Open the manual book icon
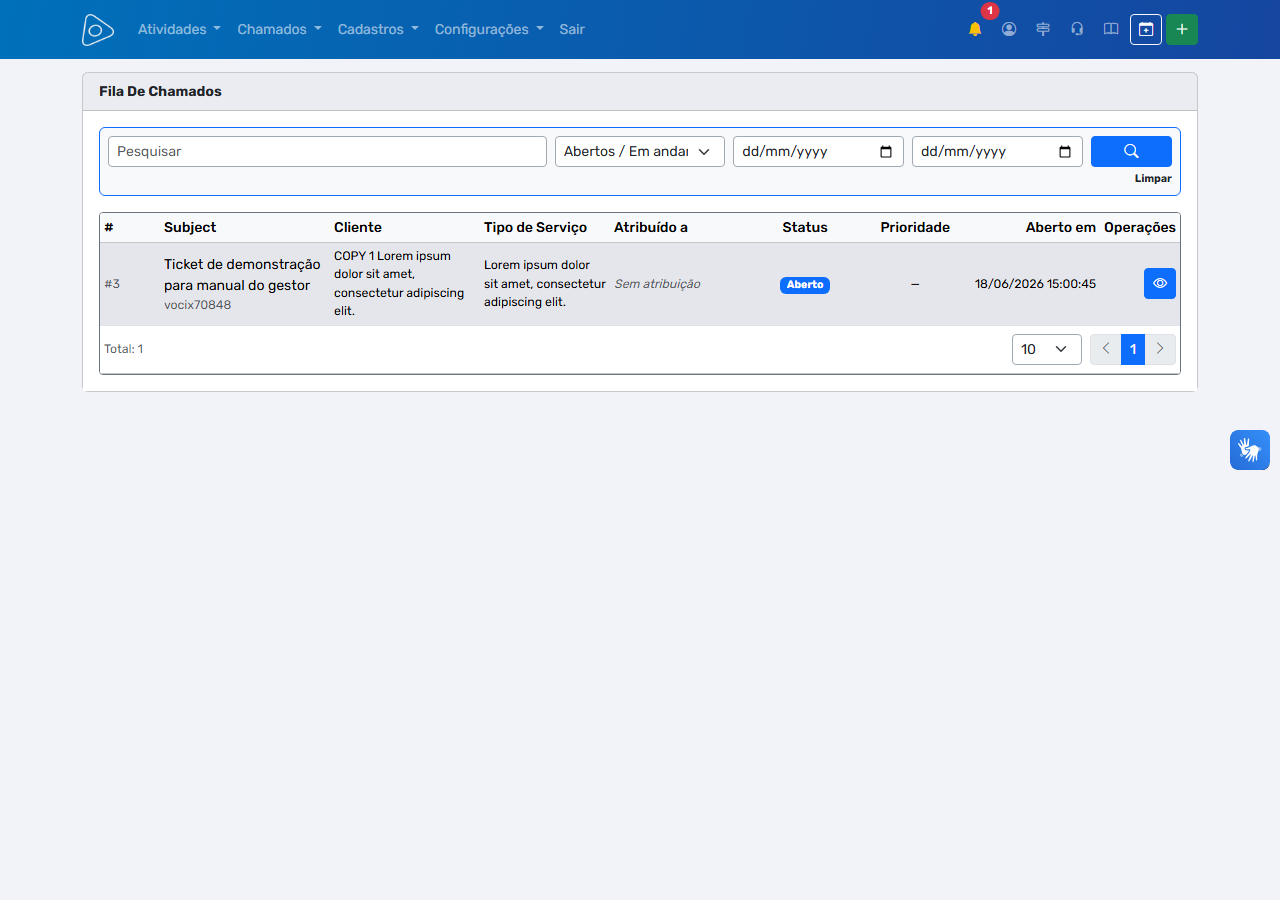 (x=1111, y=29)
